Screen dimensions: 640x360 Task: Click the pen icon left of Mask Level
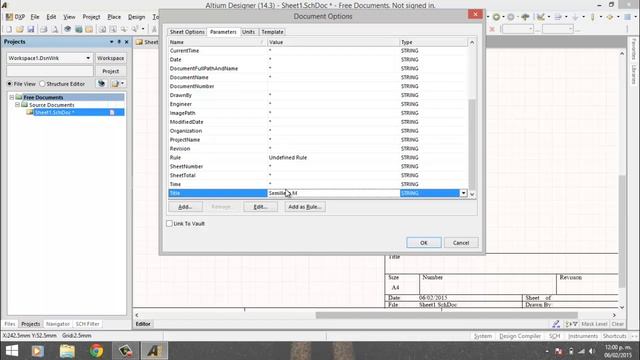[556, 324]
